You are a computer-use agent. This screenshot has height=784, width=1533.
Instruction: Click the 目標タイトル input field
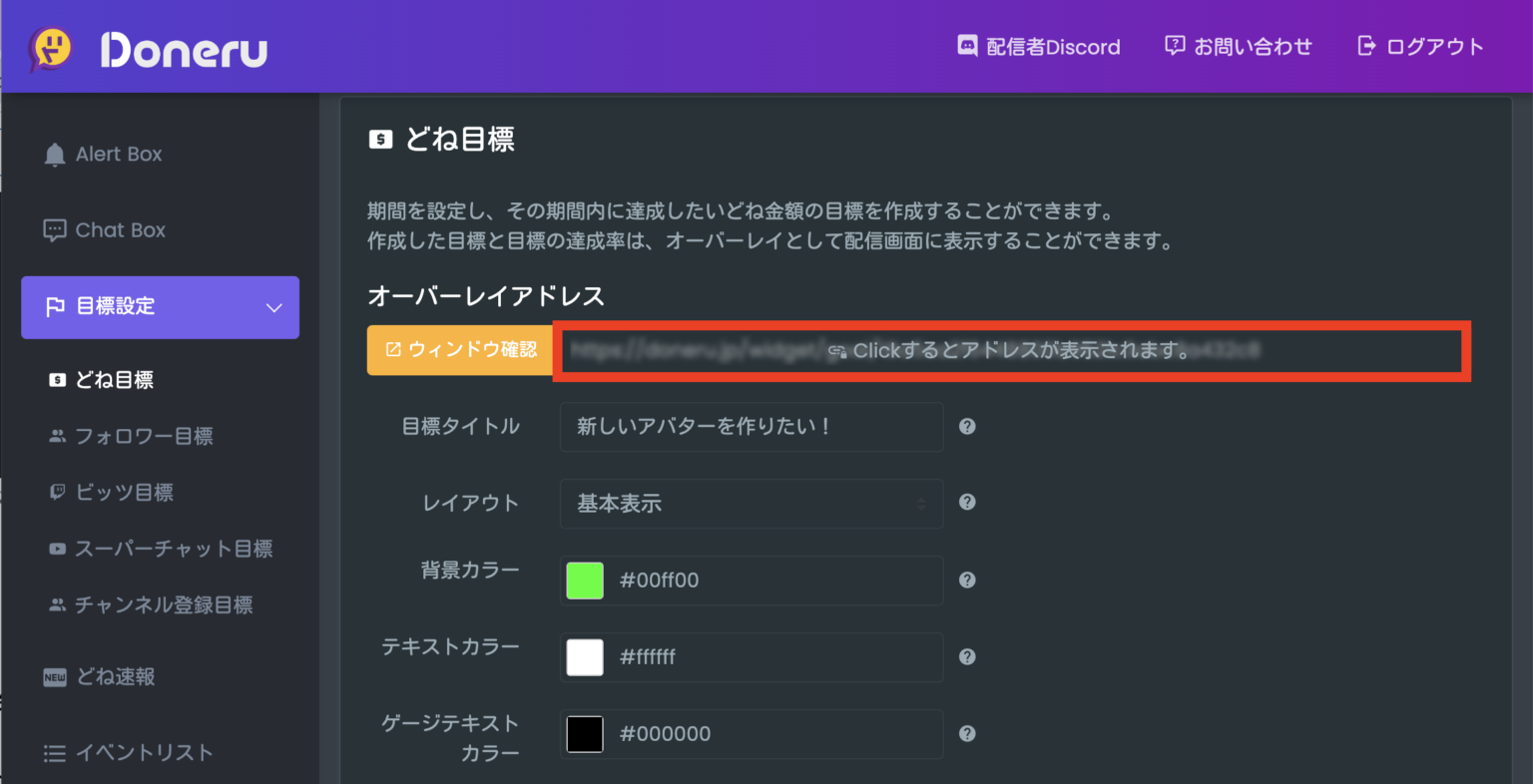coord(752,427)
